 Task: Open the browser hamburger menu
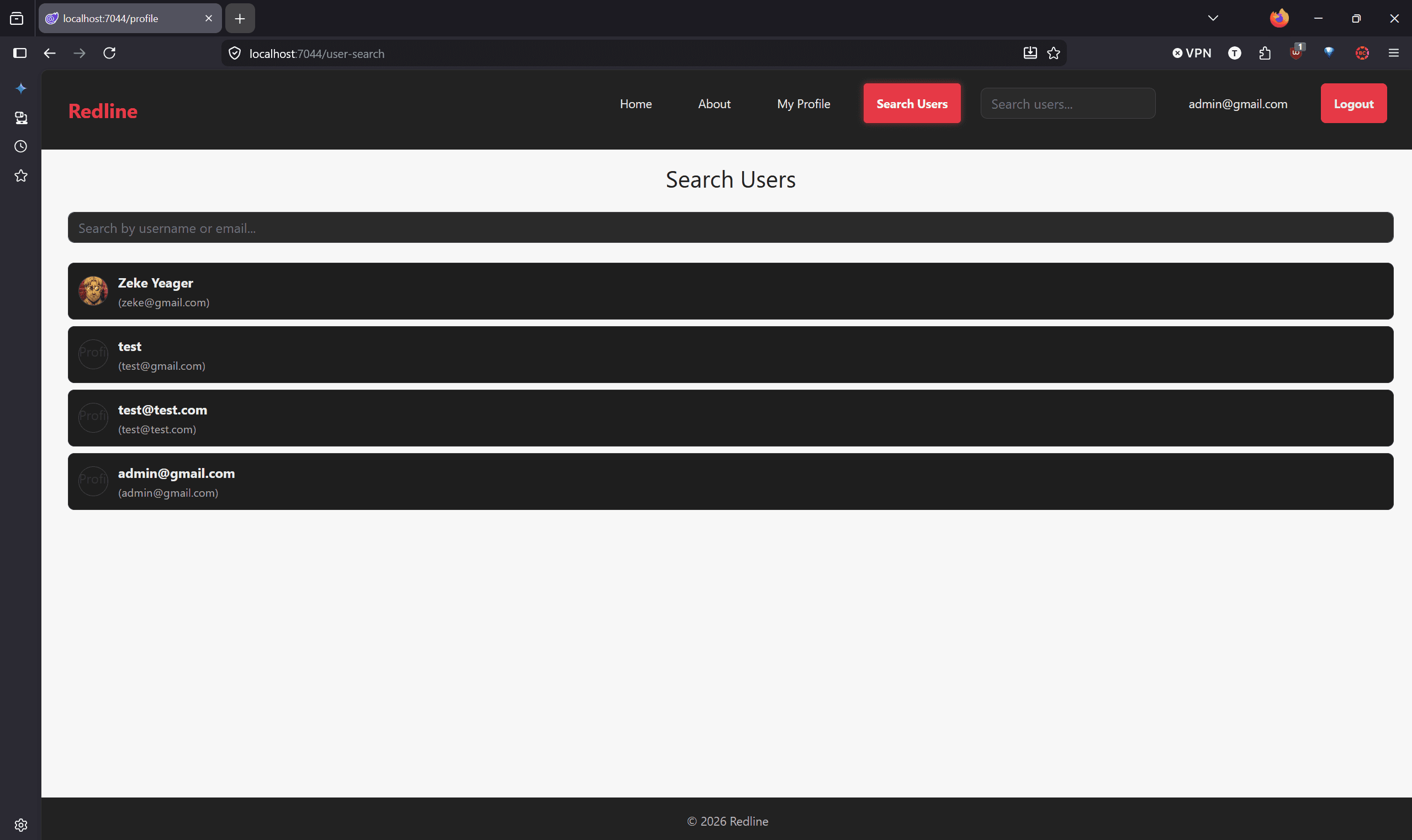click(1394, 53)
